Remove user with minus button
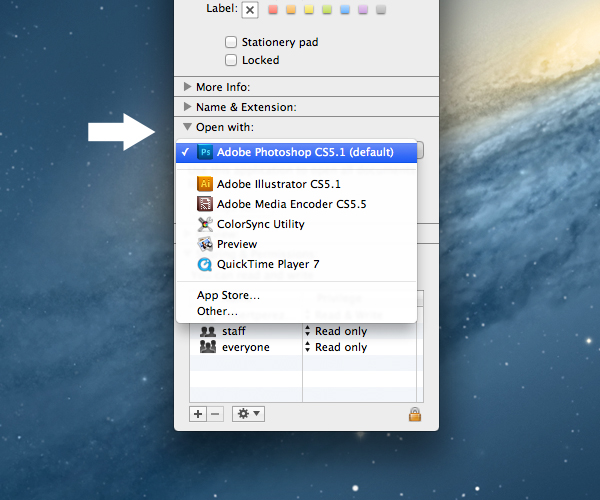 (x=215, y=414)
